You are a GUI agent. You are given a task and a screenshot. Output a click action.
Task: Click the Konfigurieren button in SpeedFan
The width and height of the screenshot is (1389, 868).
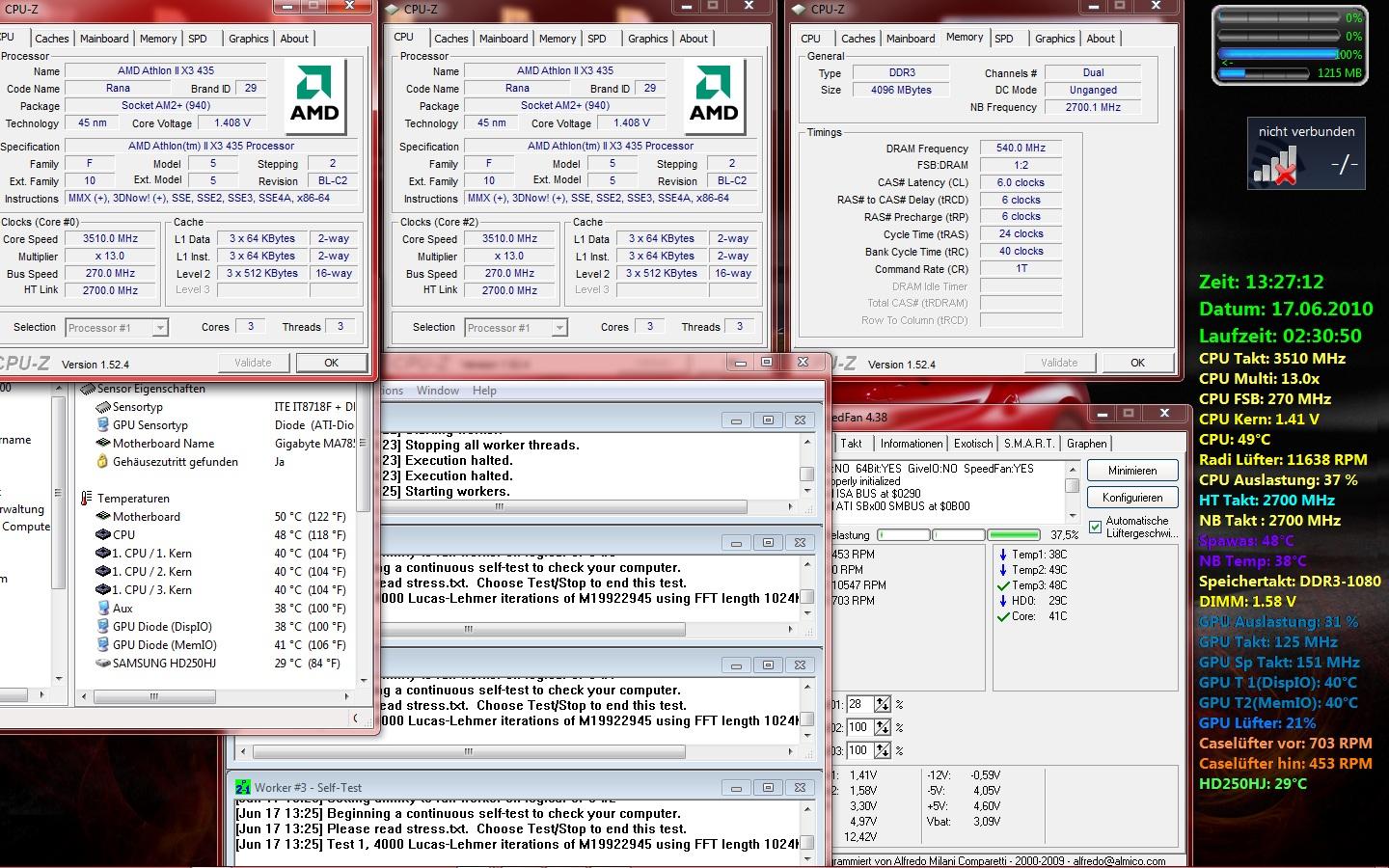tap(1132, 498)
